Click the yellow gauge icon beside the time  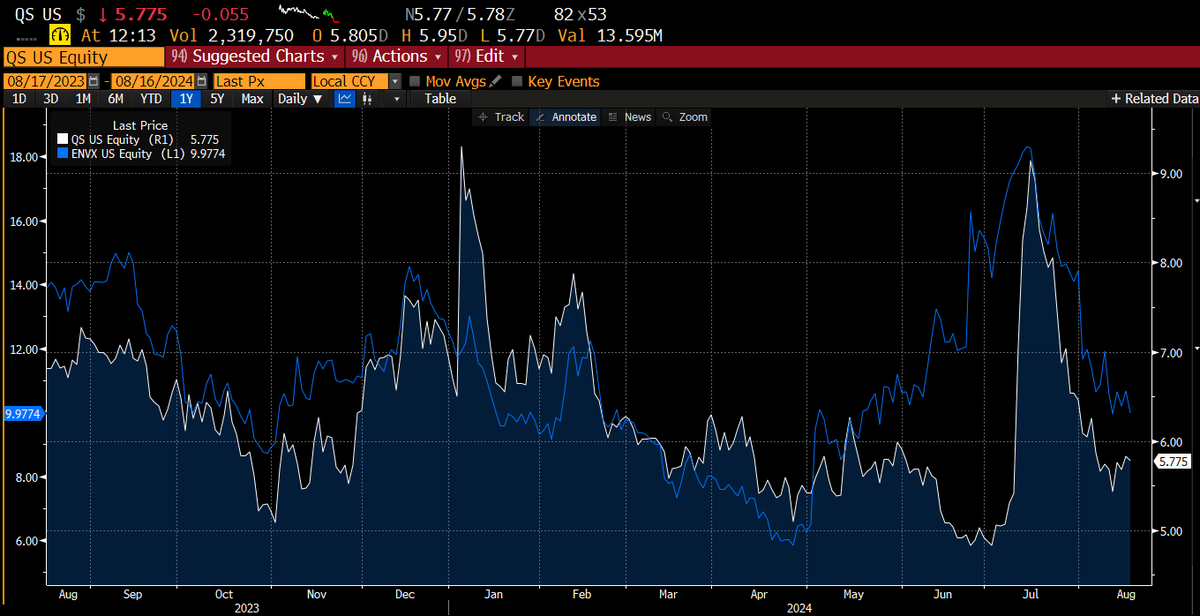pos(62,34)
